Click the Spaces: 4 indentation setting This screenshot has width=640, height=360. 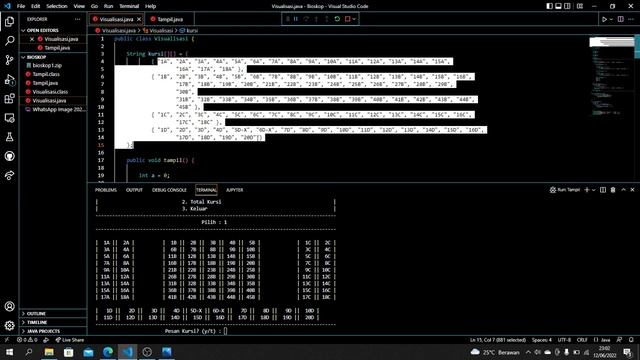pos(542,340)
